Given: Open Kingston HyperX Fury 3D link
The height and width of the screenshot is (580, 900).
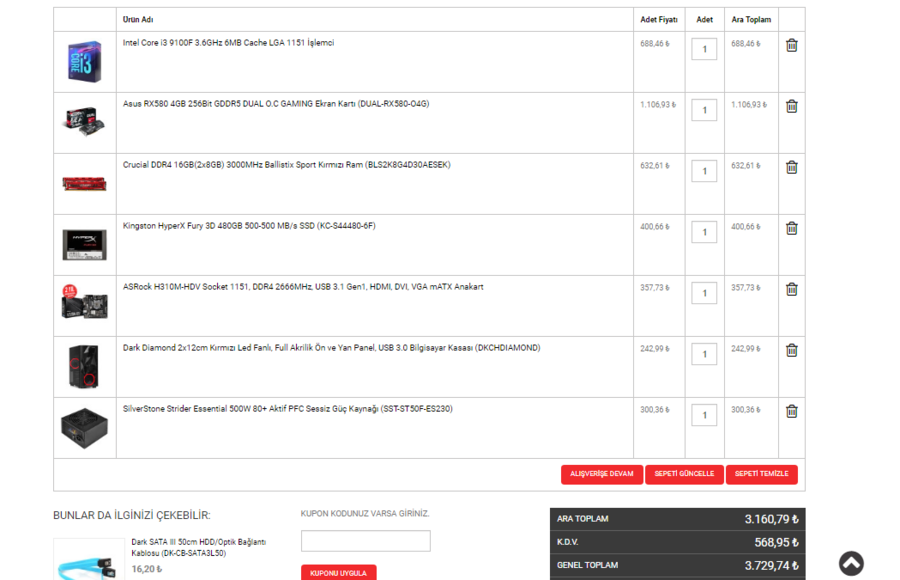Looking at the screenshot, I should click(249, 226).
